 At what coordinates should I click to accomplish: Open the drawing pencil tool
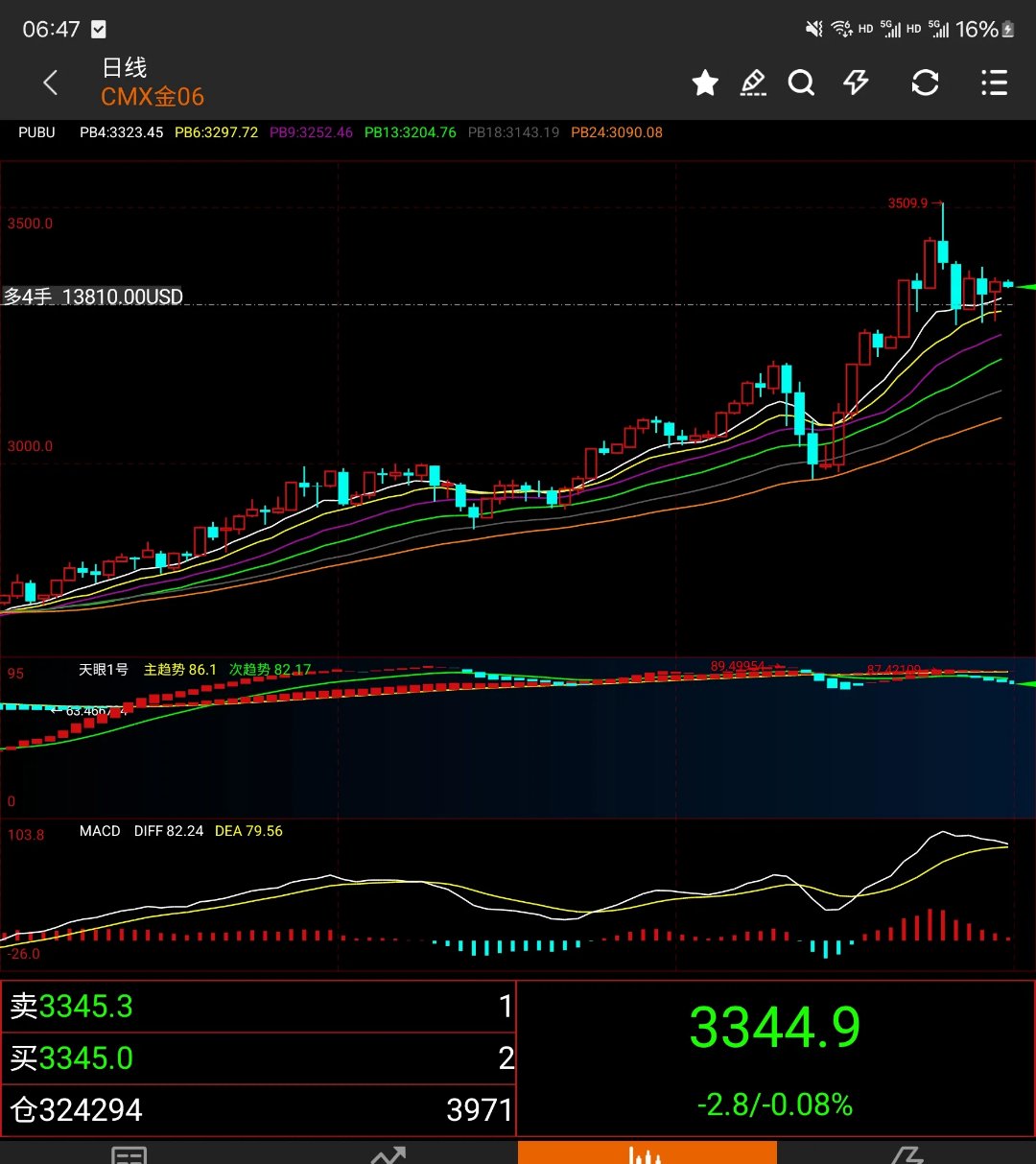tap(753, 83)
